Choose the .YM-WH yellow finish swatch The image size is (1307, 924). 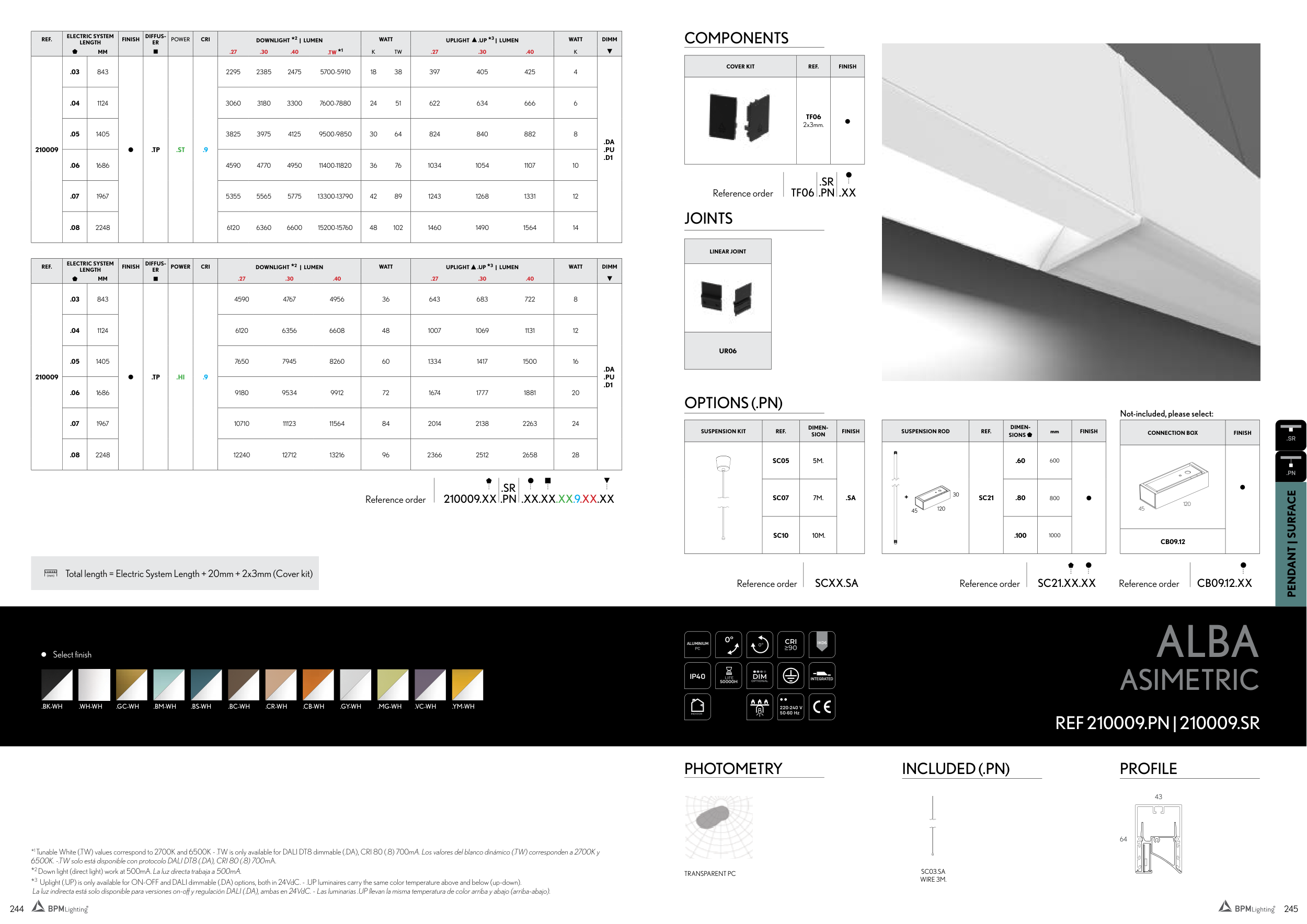pos(467,685)
